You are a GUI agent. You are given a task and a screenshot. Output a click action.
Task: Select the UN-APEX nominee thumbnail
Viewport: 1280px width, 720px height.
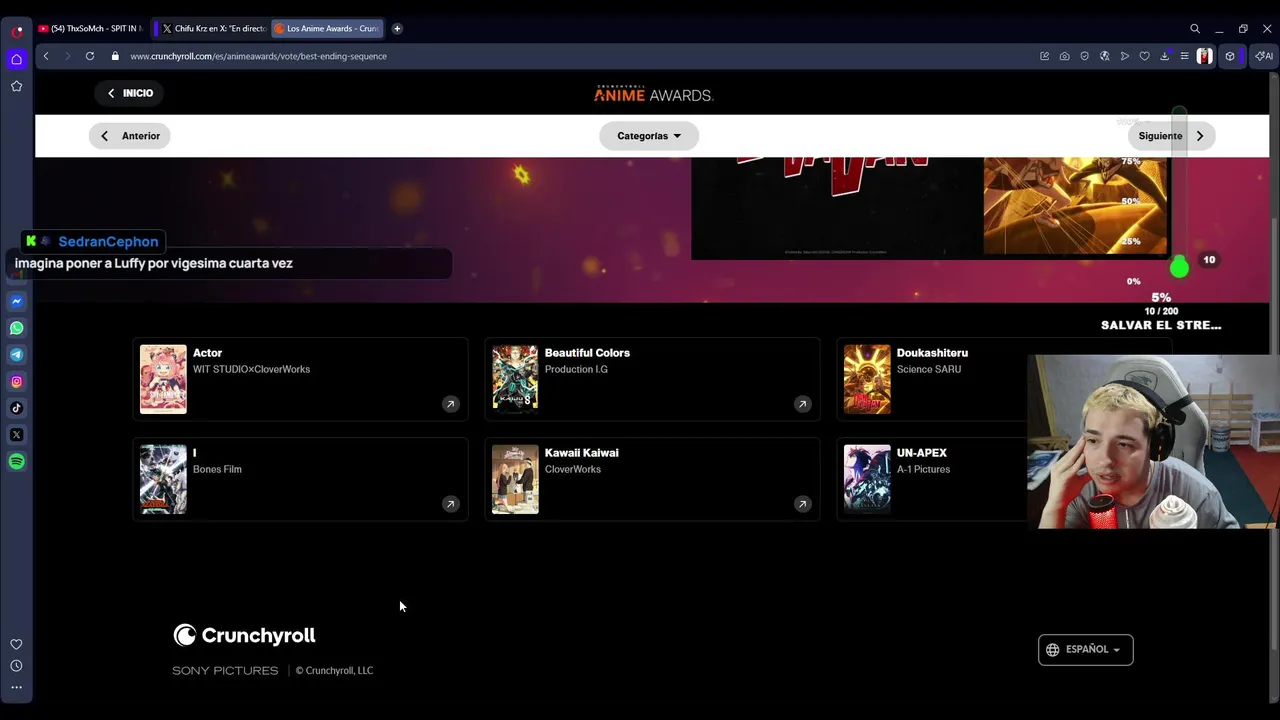867,479
